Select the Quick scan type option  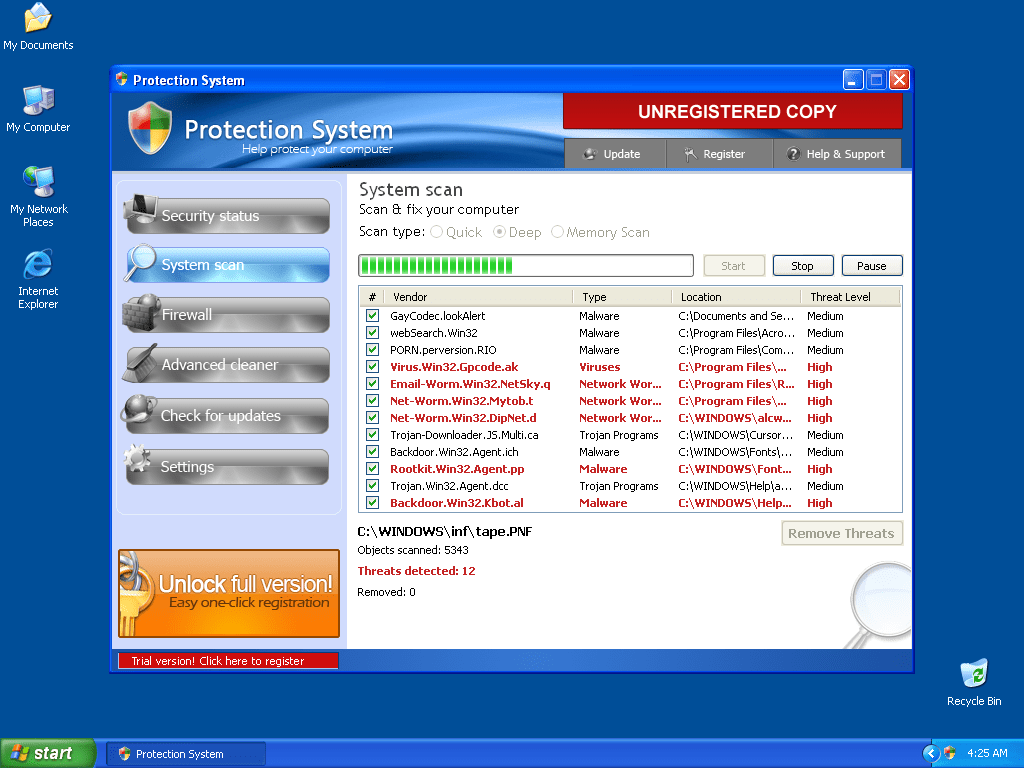(x=436, y=232)
